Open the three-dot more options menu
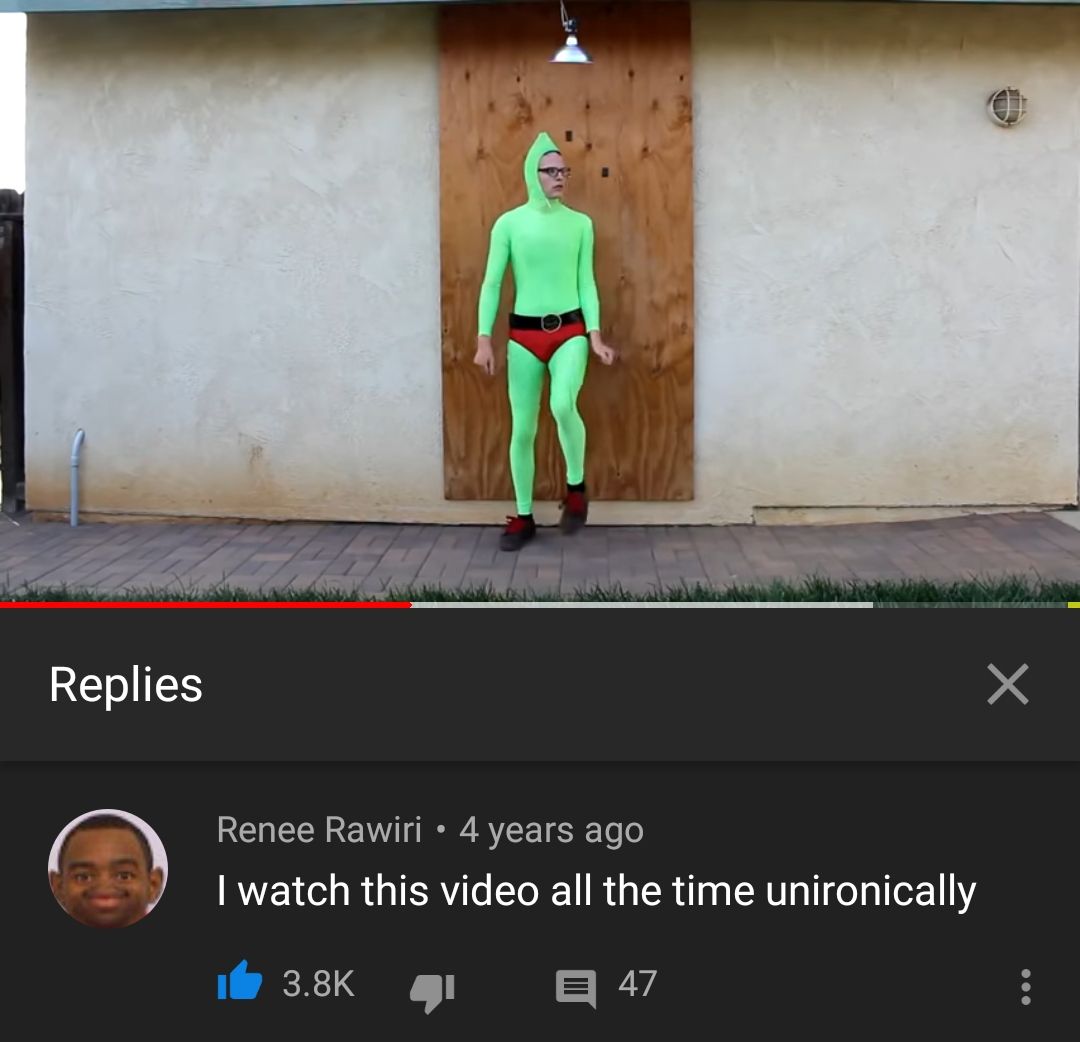 (x=1026, y=986)
